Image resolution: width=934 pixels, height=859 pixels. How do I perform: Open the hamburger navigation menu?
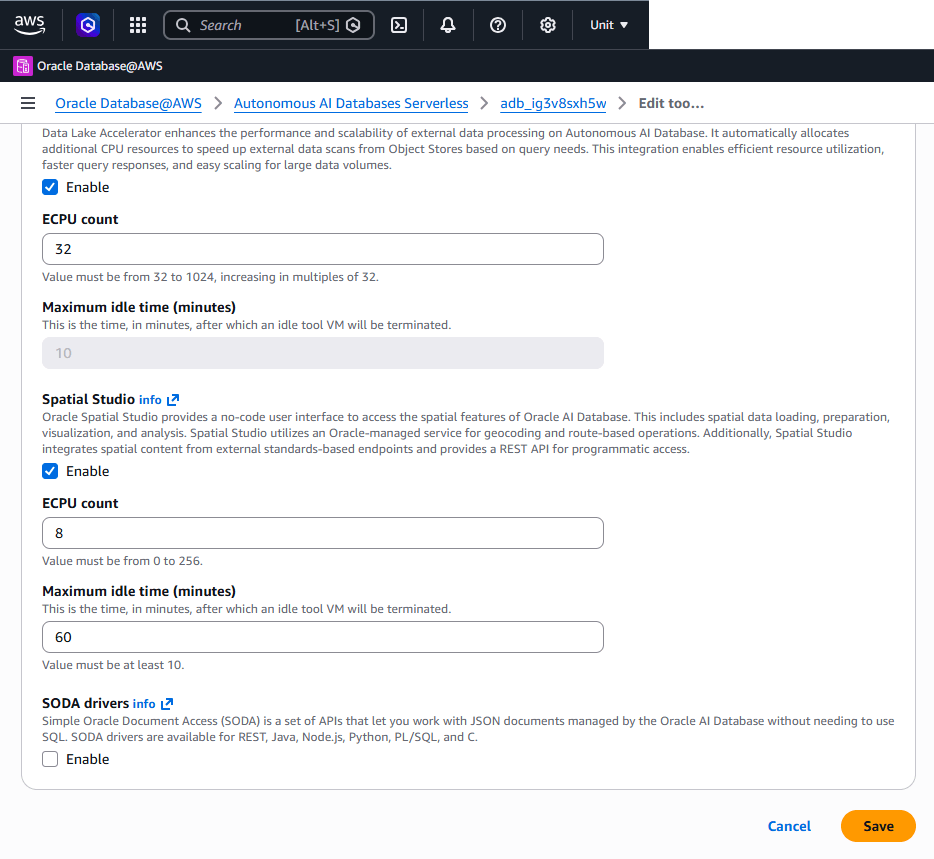[x=28, y=103]
